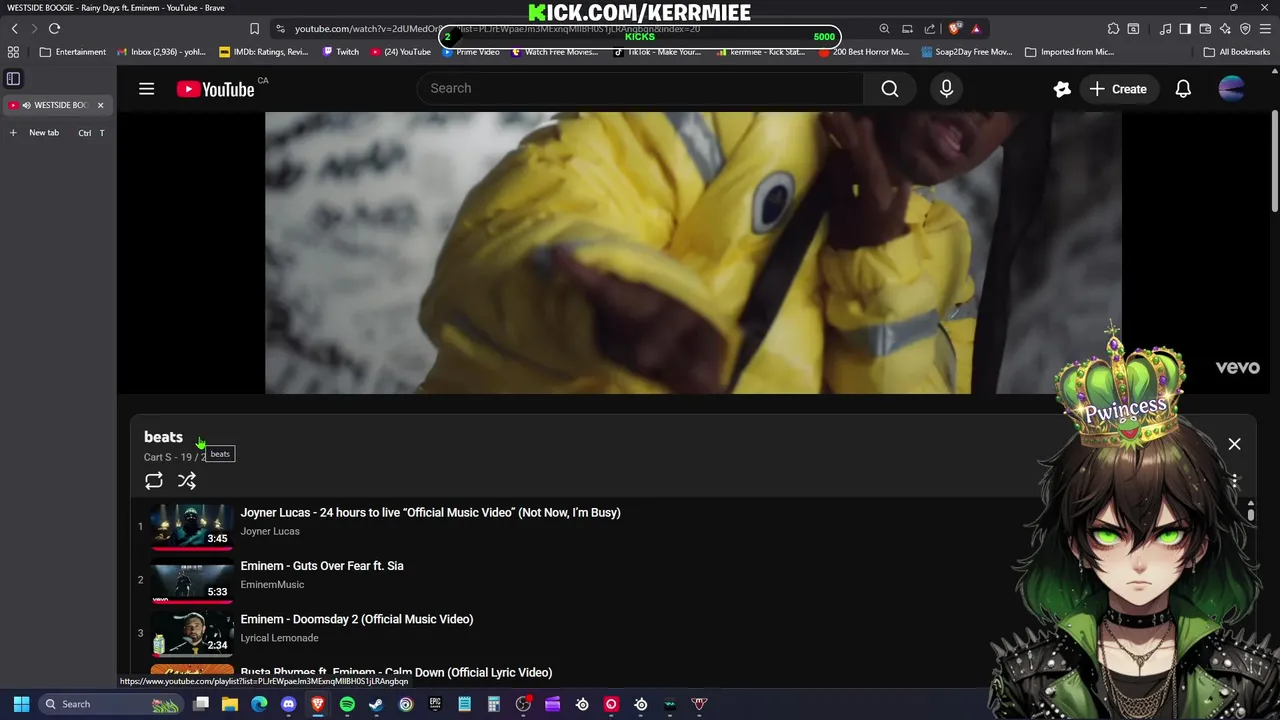Open IMDb: Ratings bookmark
This screenshot has width=1280, height=720.
(x=263, y=52)
